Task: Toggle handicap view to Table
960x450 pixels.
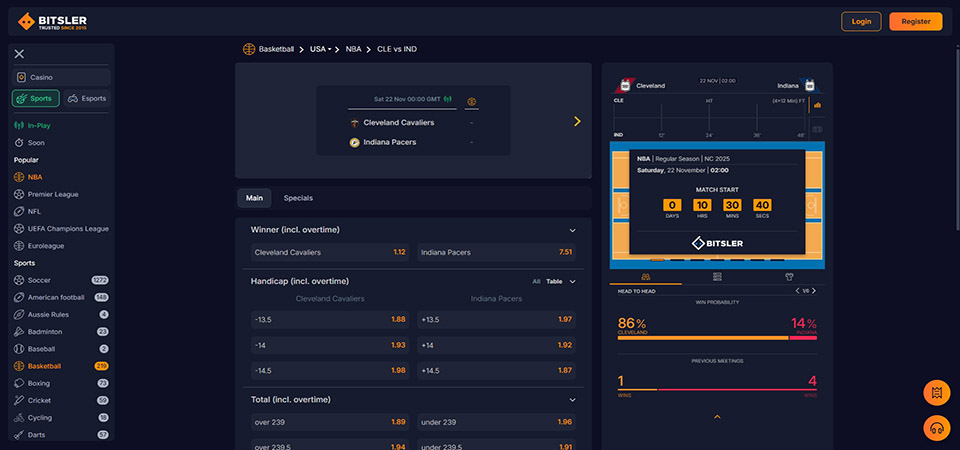Action: click(x=554, y=282)
